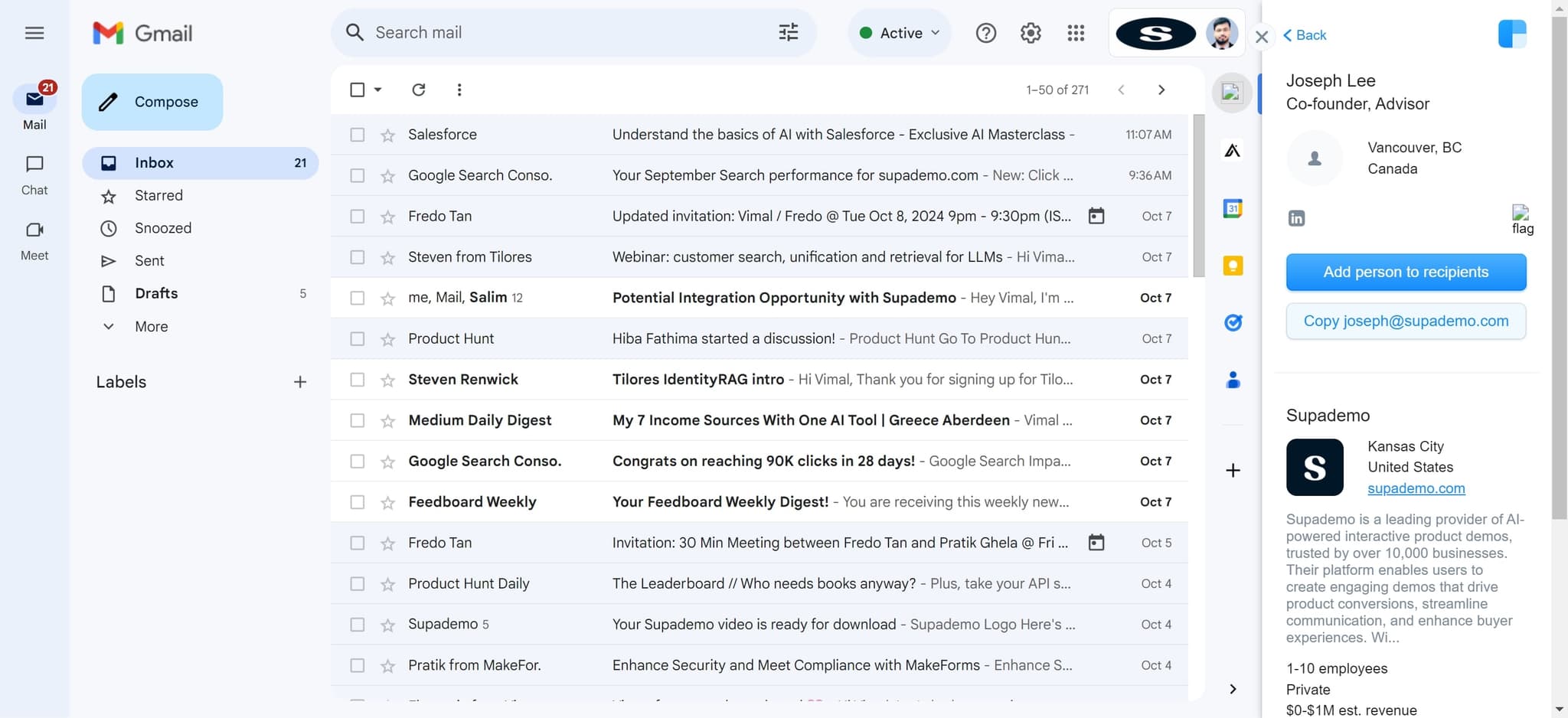Tick the checkbox for Steven Renwick email

357,380
